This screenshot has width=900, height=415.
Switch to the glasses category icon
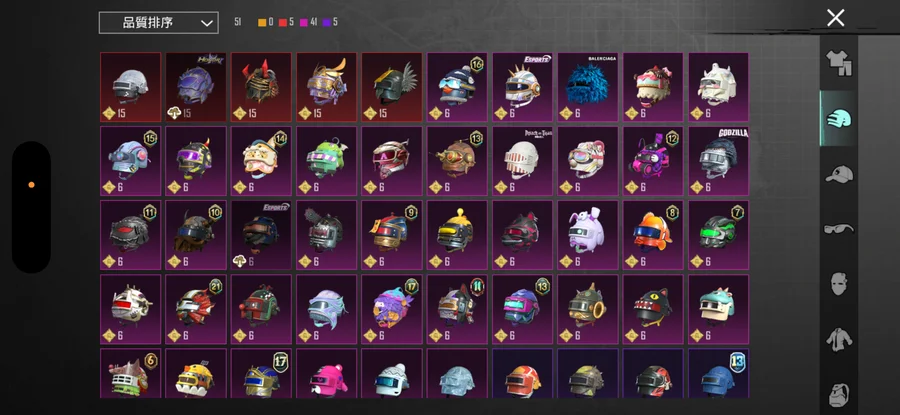[839, 228]
